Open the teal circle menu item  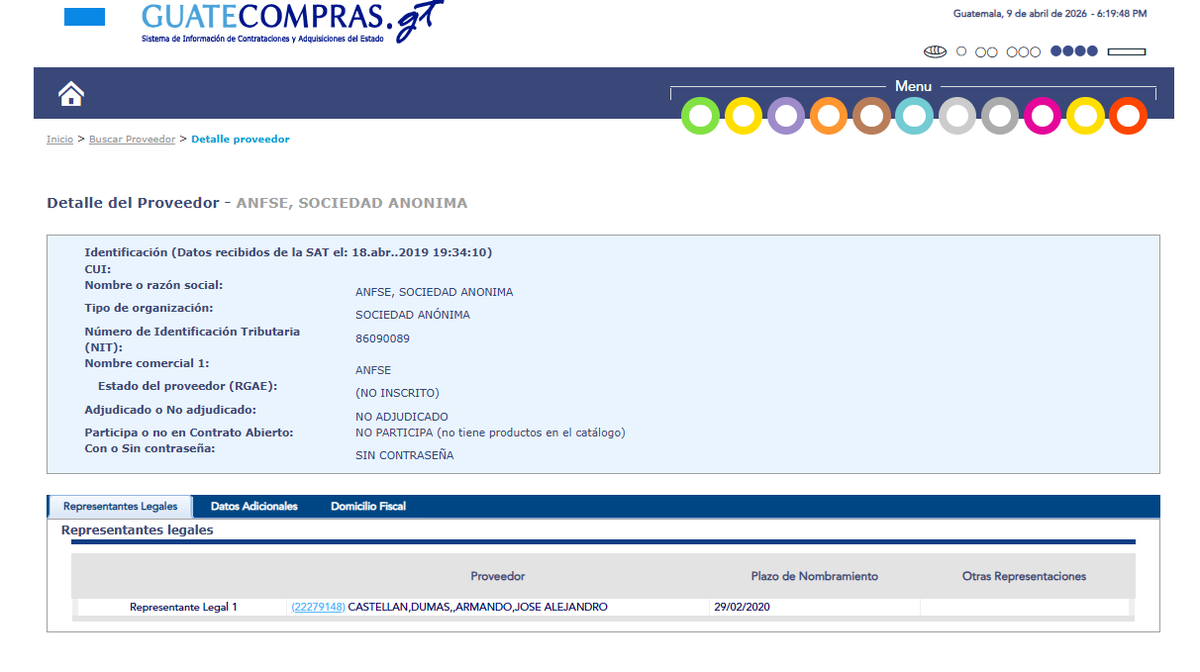tap(914, 116)
